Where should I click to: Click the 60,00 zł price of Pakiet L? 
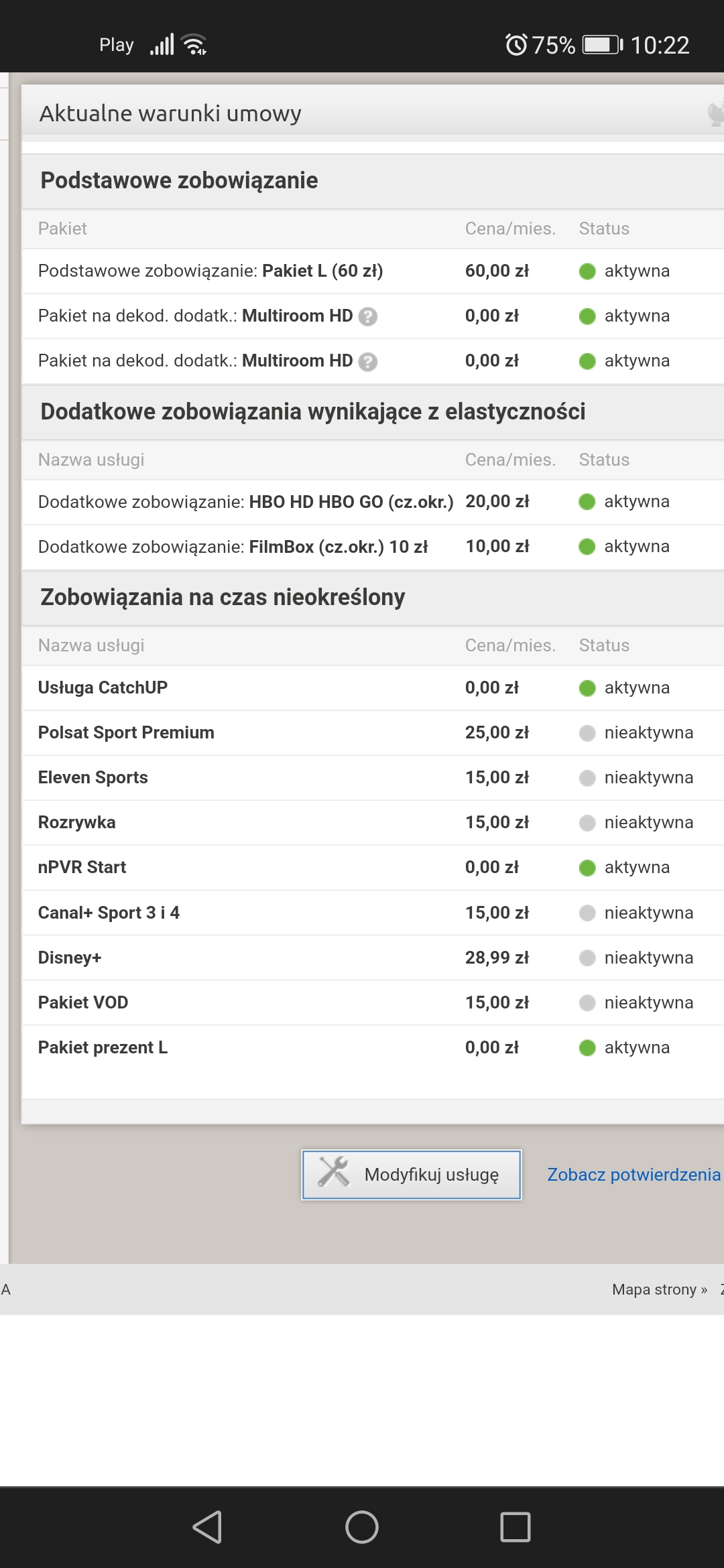pos(497,271)
